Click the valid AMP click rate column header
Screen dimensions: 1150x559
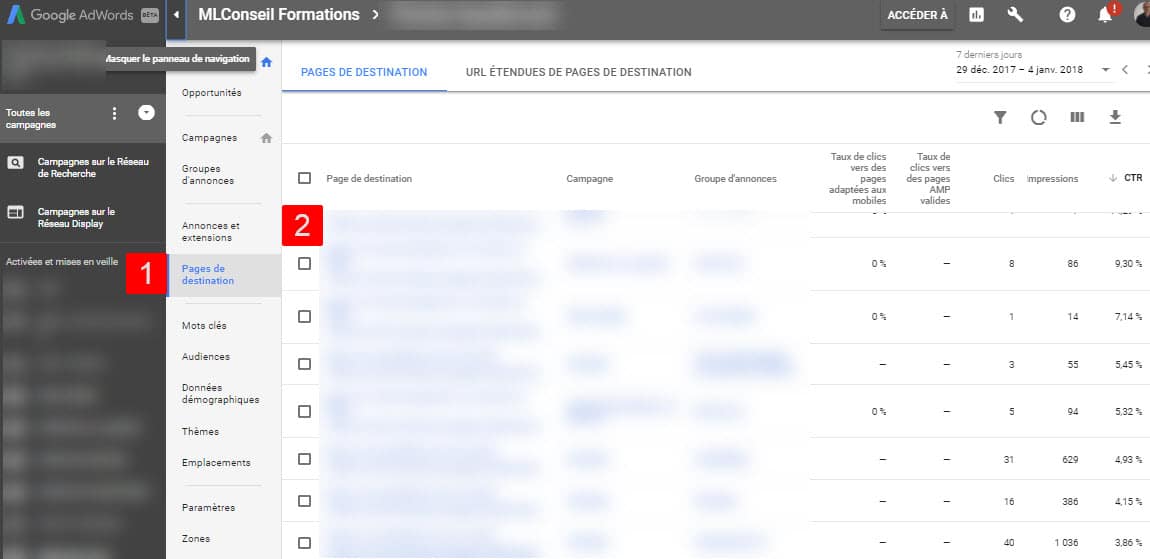(x=929, y=178)
